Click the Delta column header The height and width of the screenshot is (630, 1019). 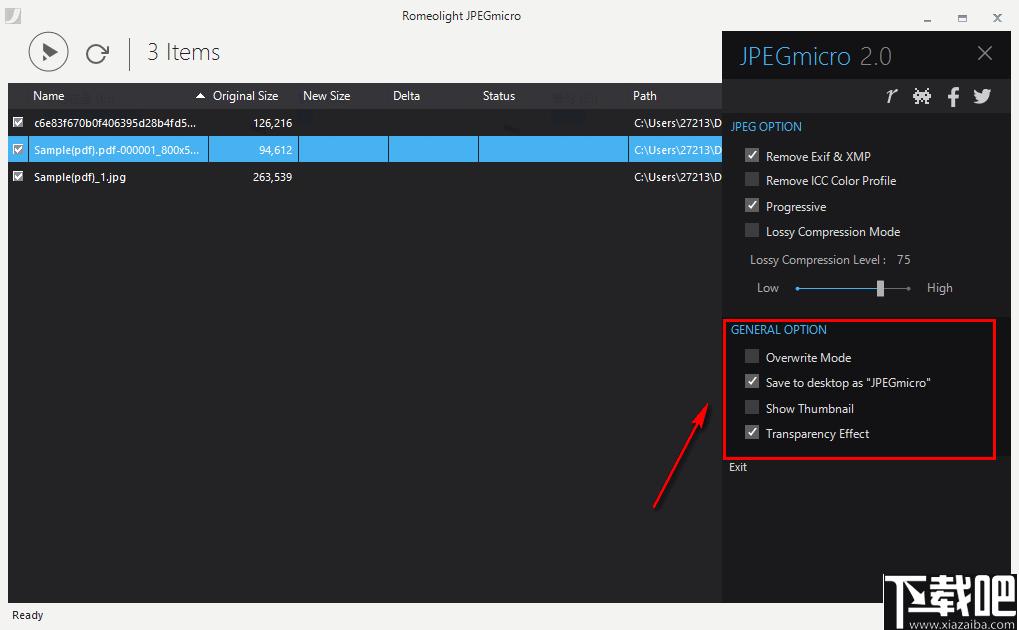406,96
